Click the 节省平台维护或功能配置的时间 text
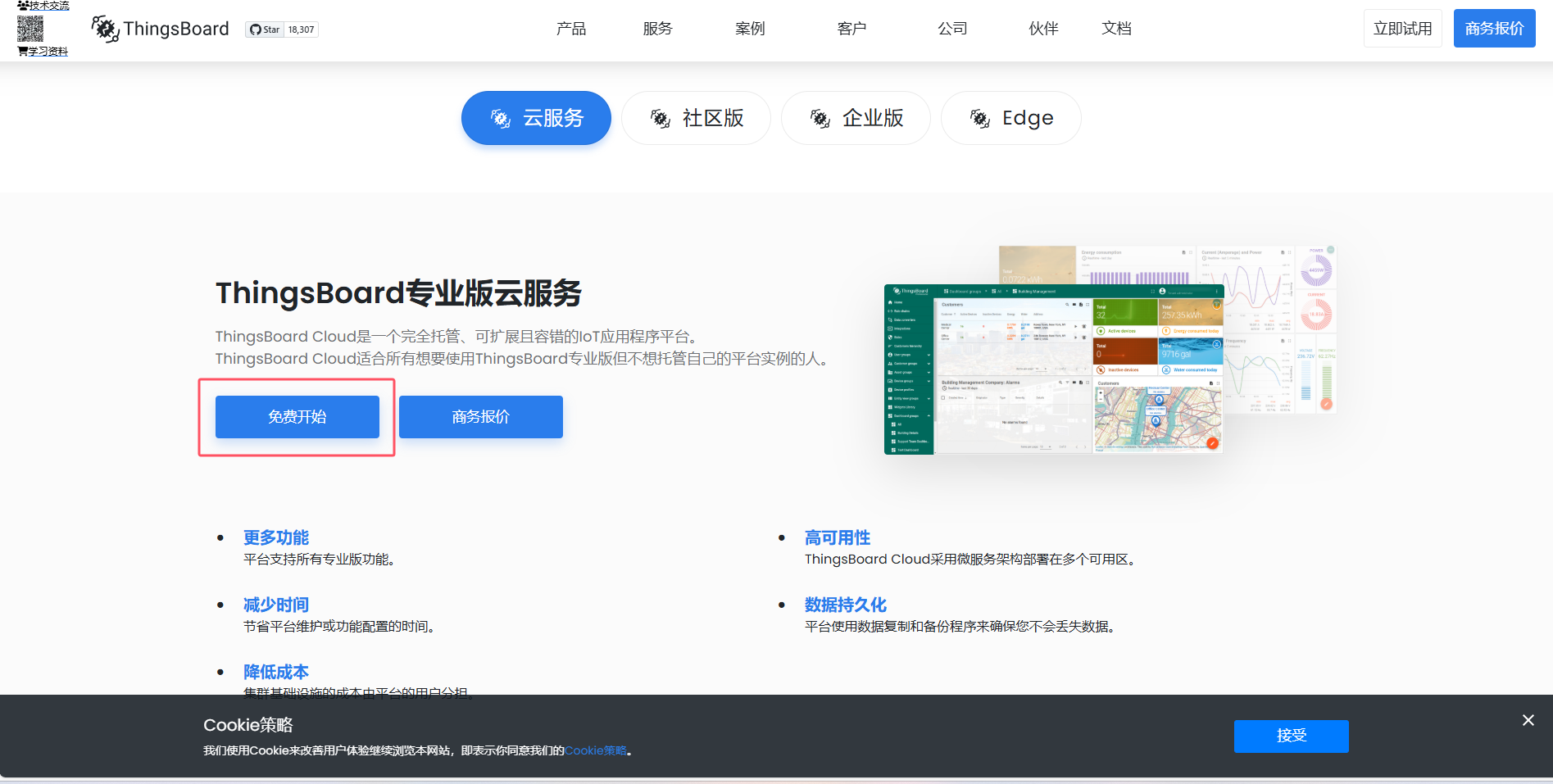The image size is (1553, 784). click(338, 627)
